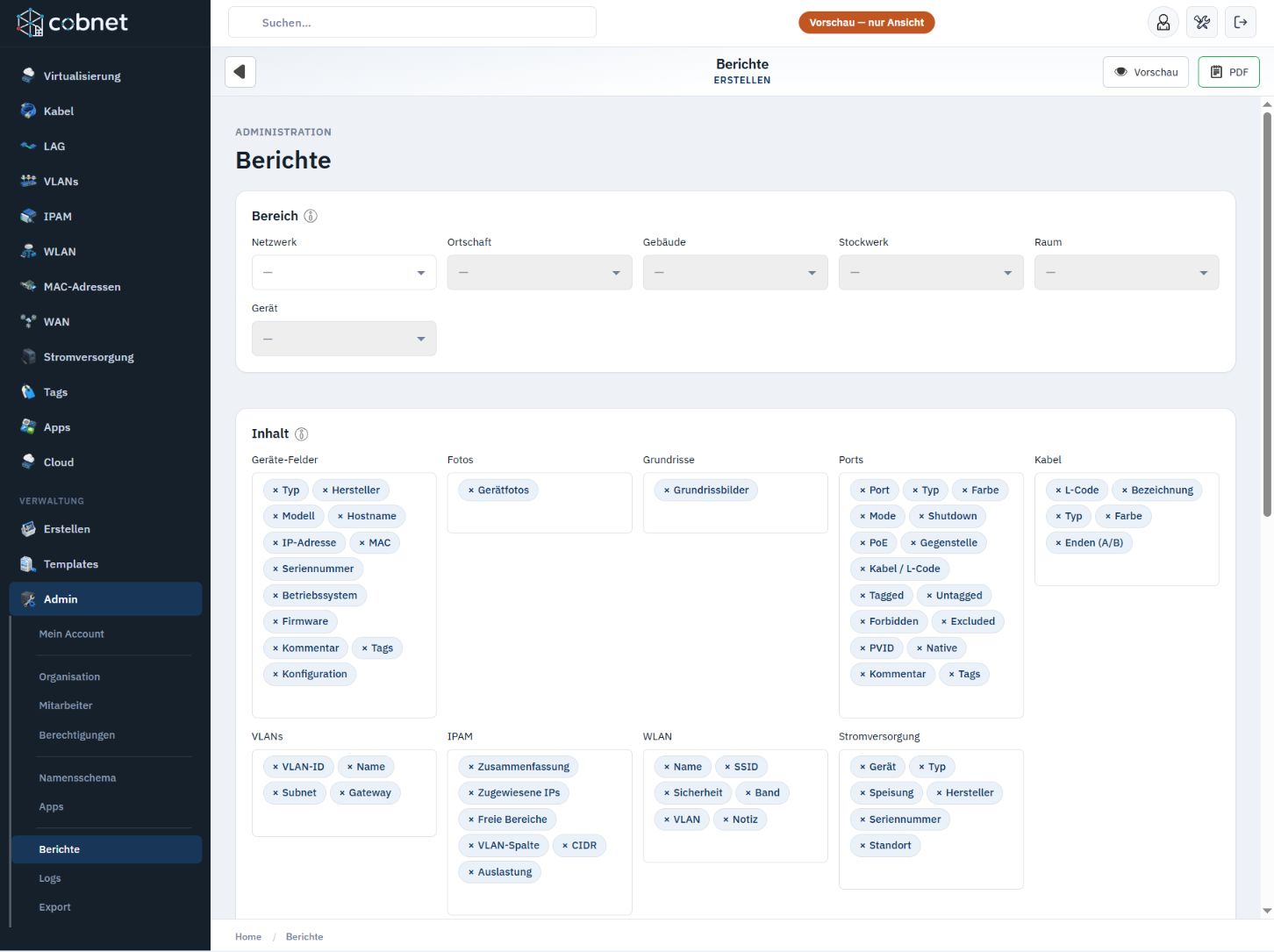Open the IPAM sidebar icon
This screenshot has width=1274, height=952.
(x=28, y=216)
